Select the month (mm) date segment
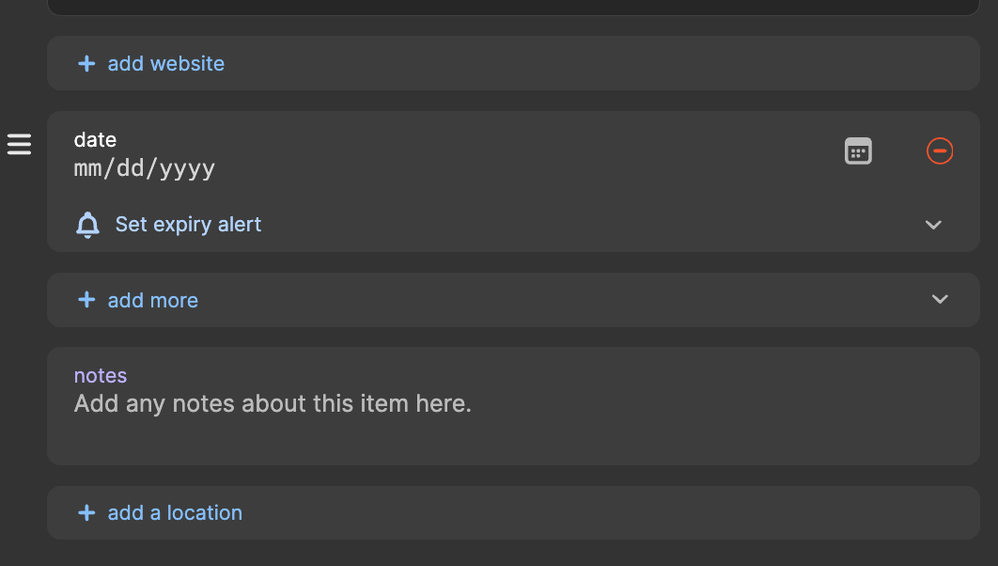Viewport: 998px width, 566px height. pyautogui.click(x=88, y=168)
